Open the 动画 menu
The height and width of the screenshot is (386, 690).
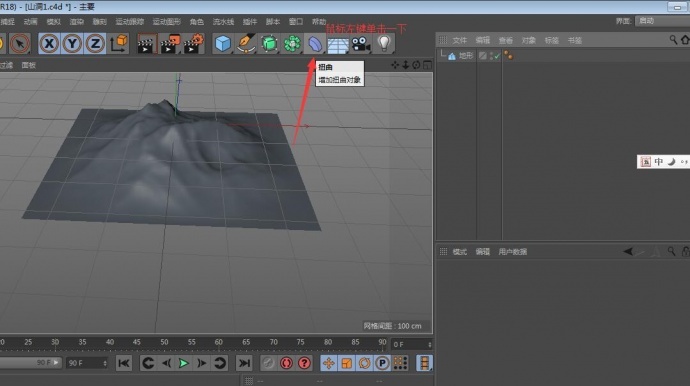click(x=30, y=22)
